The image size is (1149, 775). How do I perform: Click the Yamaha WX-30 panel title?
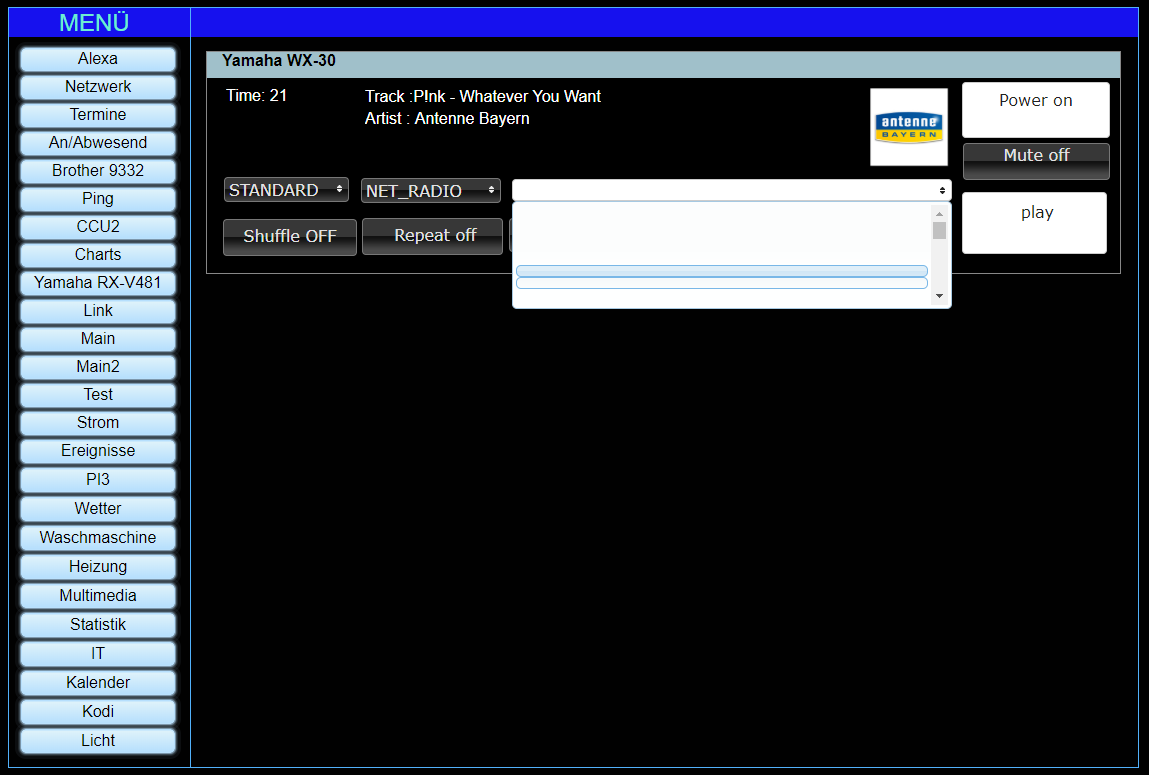[278, 61]
